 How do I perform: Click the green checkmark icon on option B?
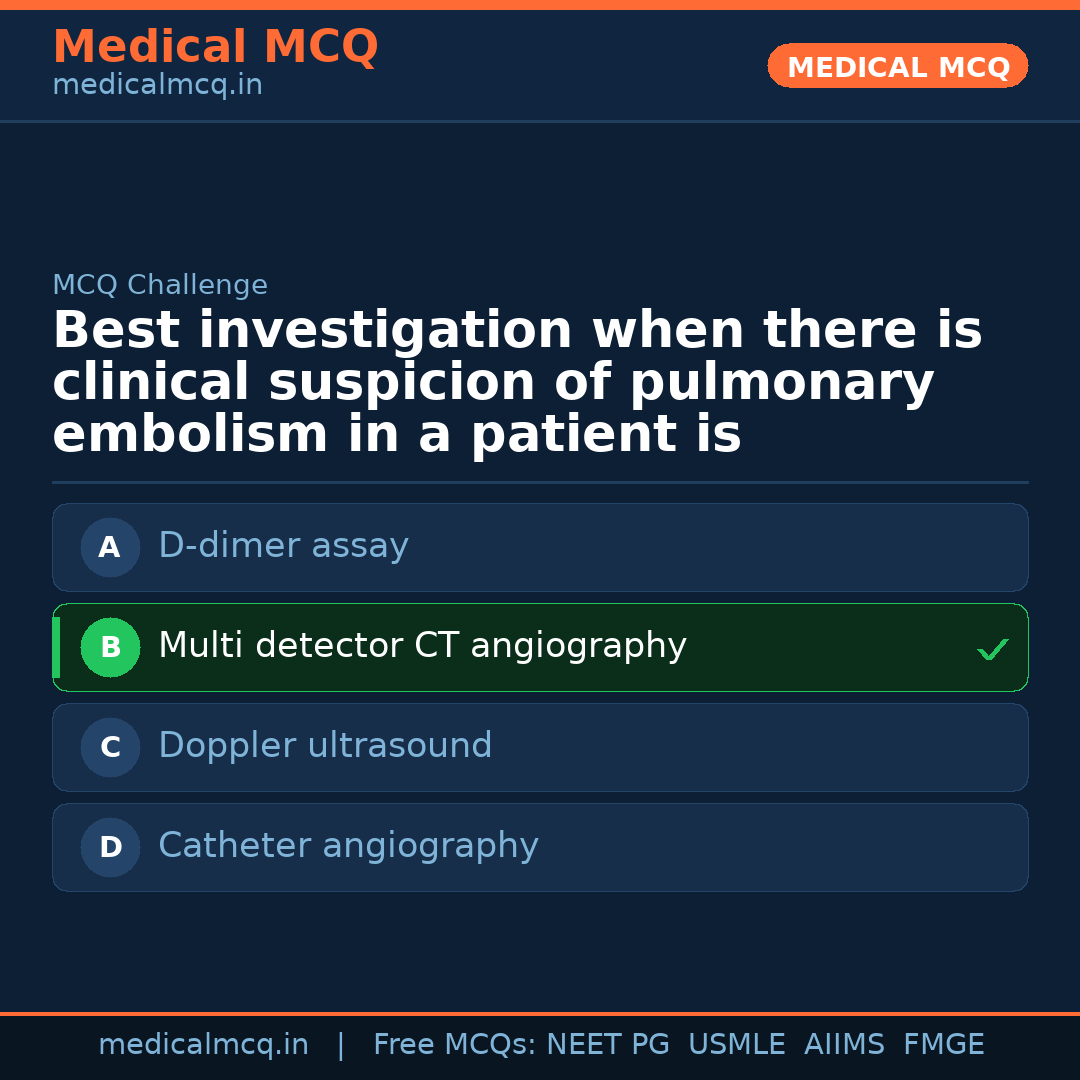(993, 649)
